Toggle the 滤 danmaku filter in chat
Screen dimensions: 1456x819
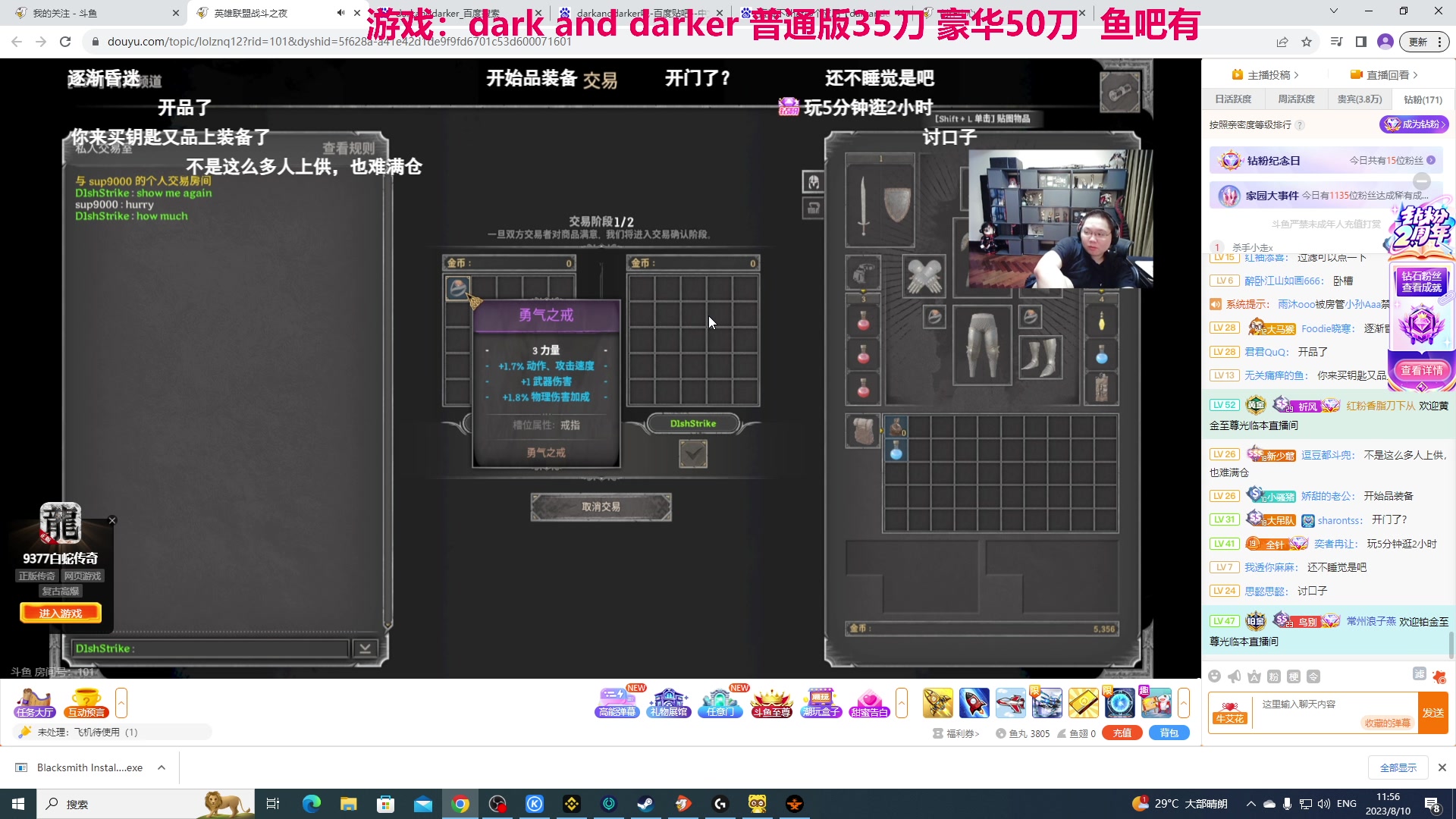pos(1420,674)
